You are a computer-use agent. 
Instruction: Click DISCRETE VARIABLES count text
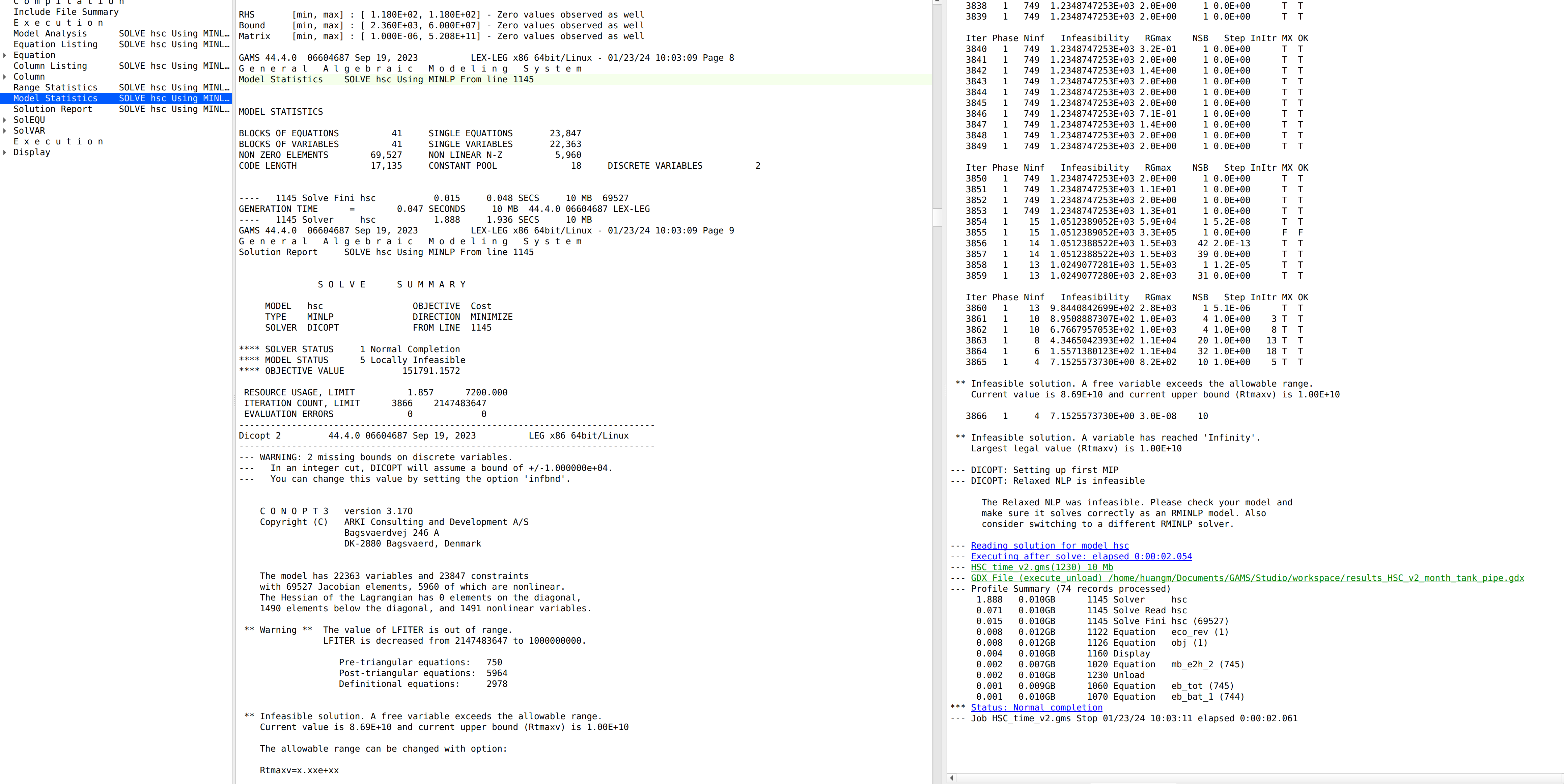pyautogui.click(x=683, y=166)
